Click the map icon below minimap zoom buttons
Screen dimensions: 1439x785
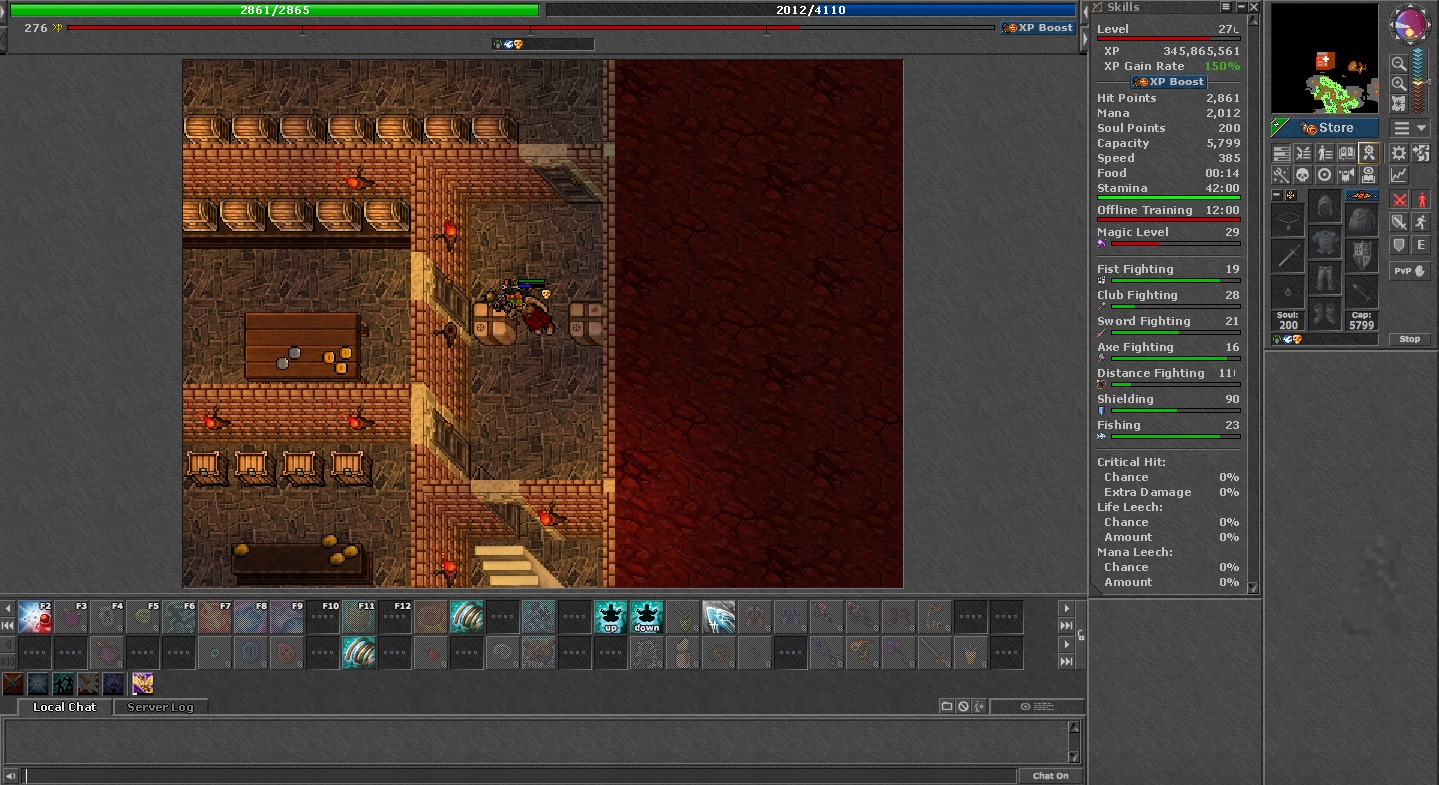[1399, 103]
